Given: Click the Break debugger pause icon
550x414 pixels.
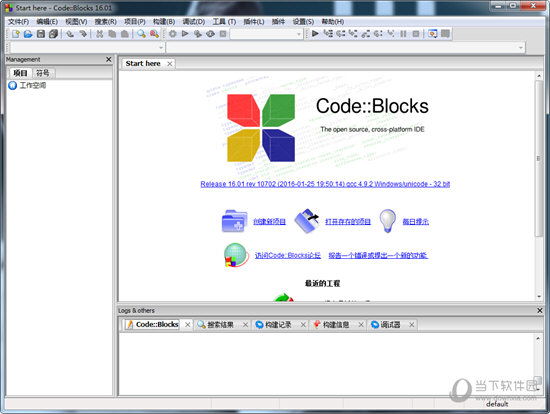Looking at the screenshot, I should point(403,34).
